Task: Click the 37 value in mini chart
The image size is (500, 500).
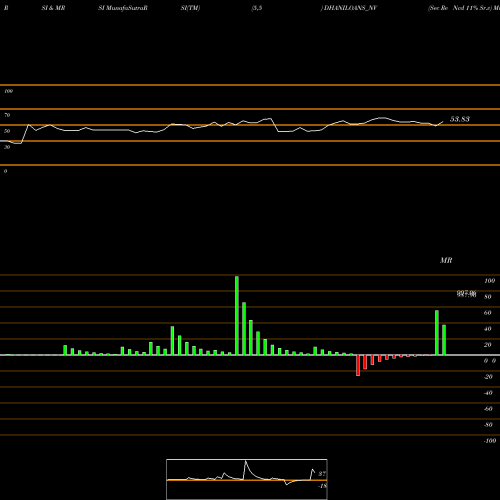Action: click(x=322, y=474)
